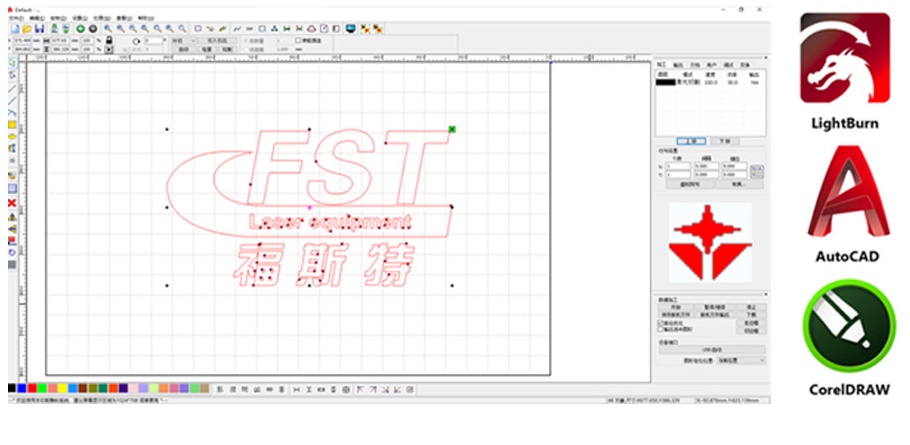Screen dimensions: 910x445
Task: Pick the bright green swatch in bottom palette
Action: (x=42, y=388)
